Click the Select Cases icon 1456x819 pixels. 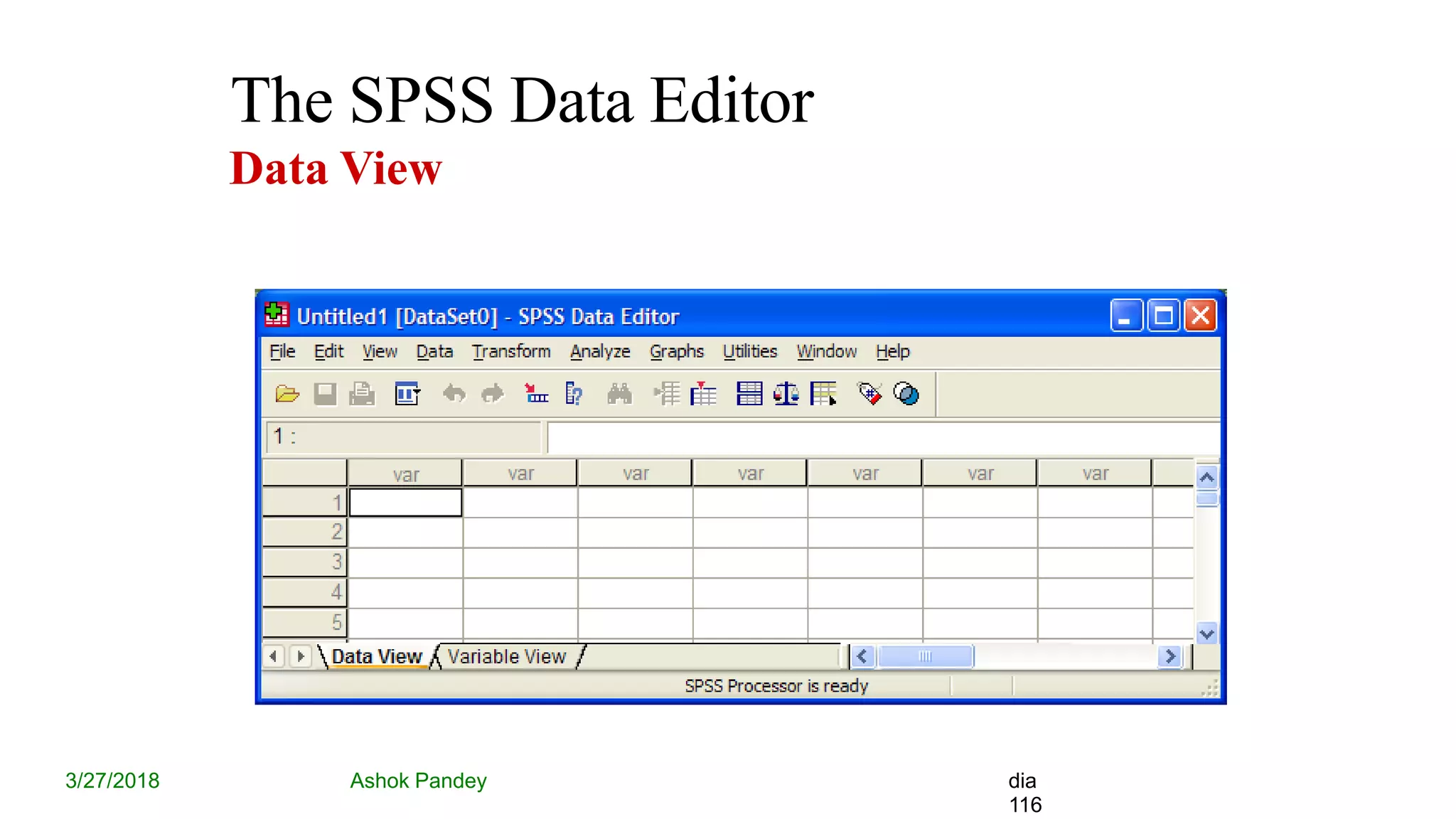tap(824, 394)
